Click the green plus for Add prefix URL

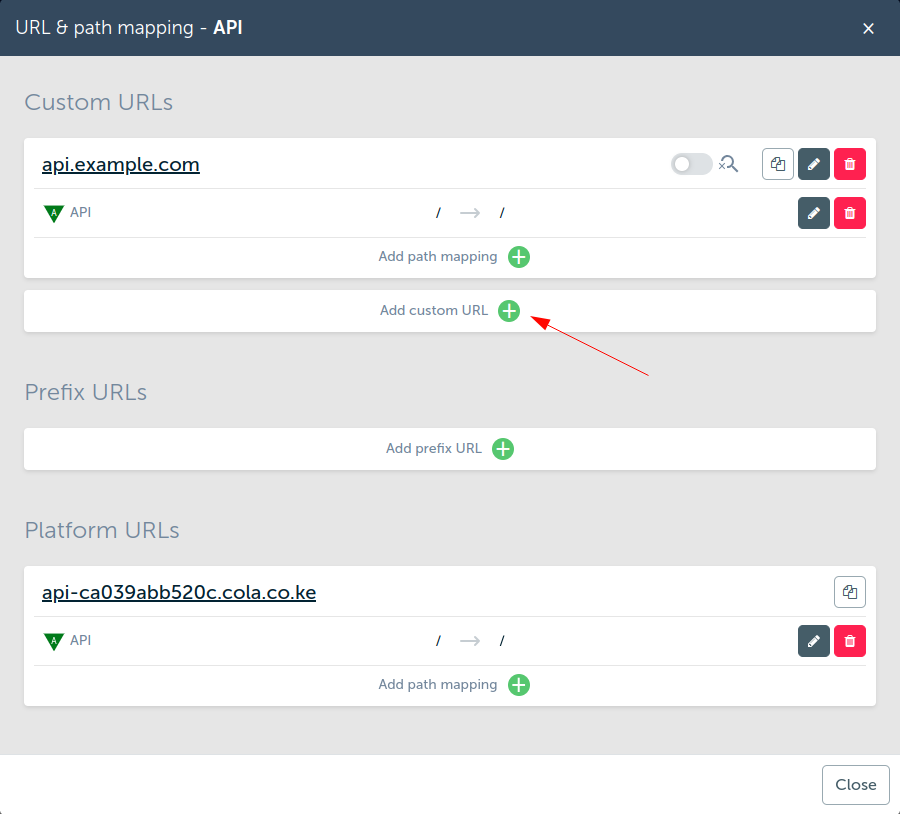(x=503, y=449)
